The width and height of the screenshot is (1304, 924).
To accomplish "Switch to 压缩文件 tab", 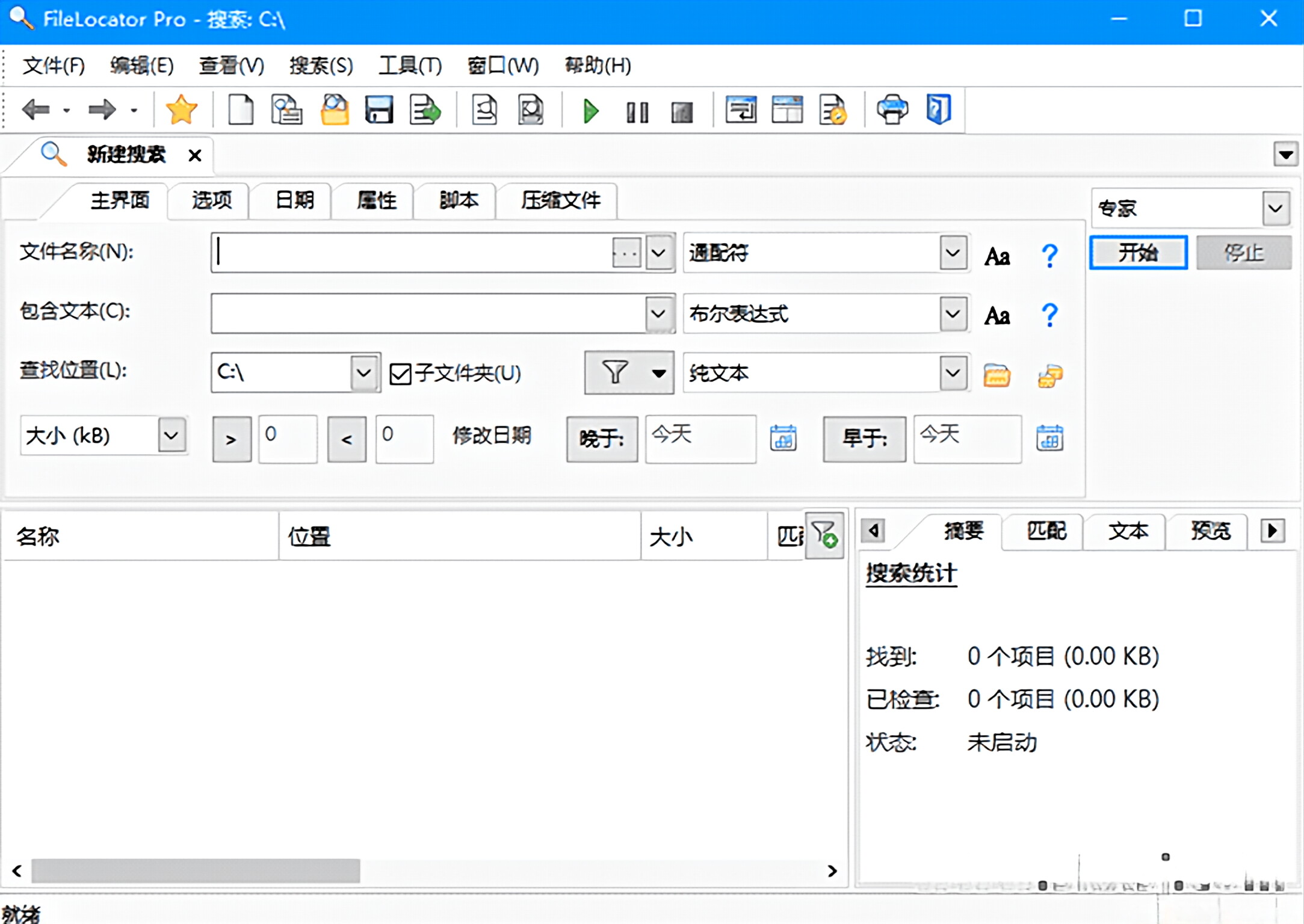I will (560, 200).
